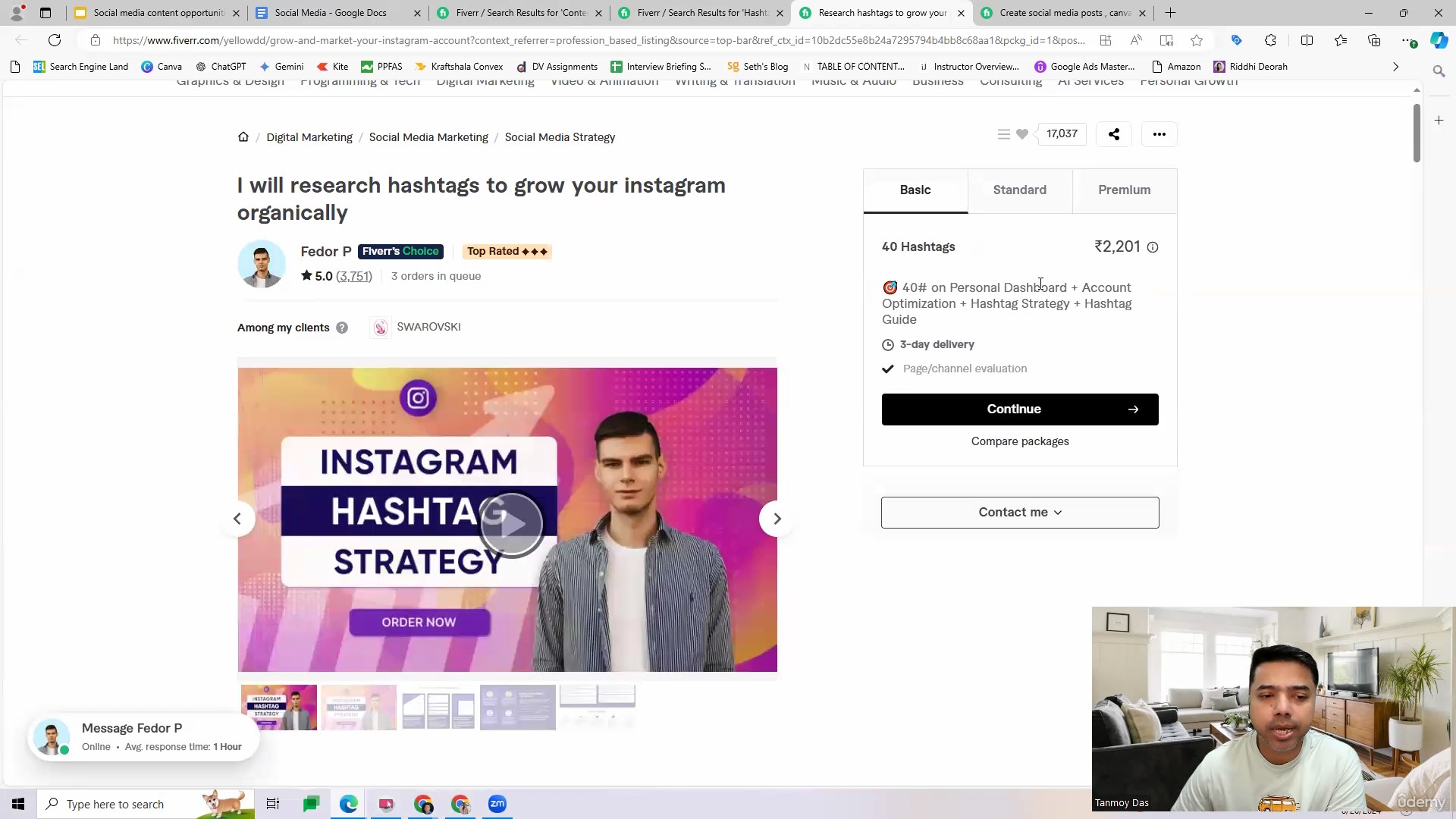Expand the Contact me dropdown
1456x819 pixels.
(x=1020, y=513)
